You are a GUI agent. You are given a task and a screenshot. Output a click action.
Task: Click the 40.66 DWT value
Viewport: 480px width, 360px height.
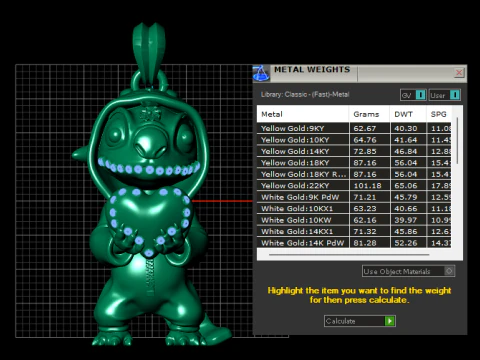(406, 209)
